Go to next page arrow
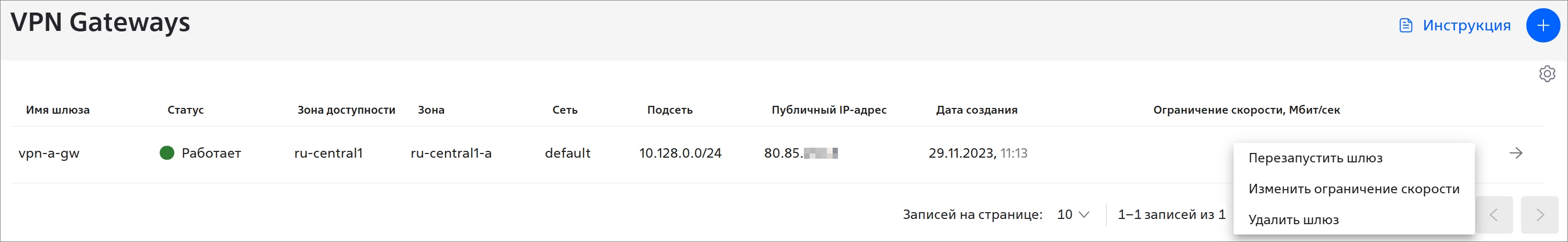Screen dimensions: 1568x242 [x=1539, y=215]
